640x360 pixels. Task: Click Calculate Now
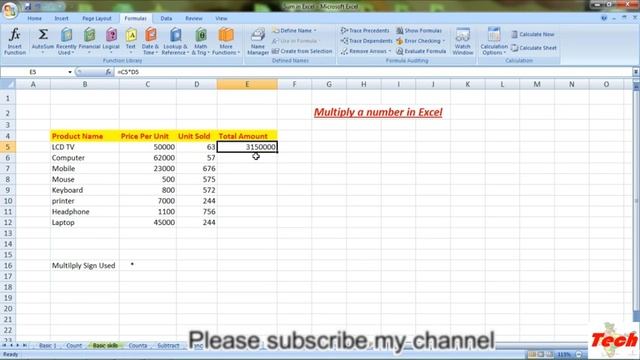coord(533,34)
